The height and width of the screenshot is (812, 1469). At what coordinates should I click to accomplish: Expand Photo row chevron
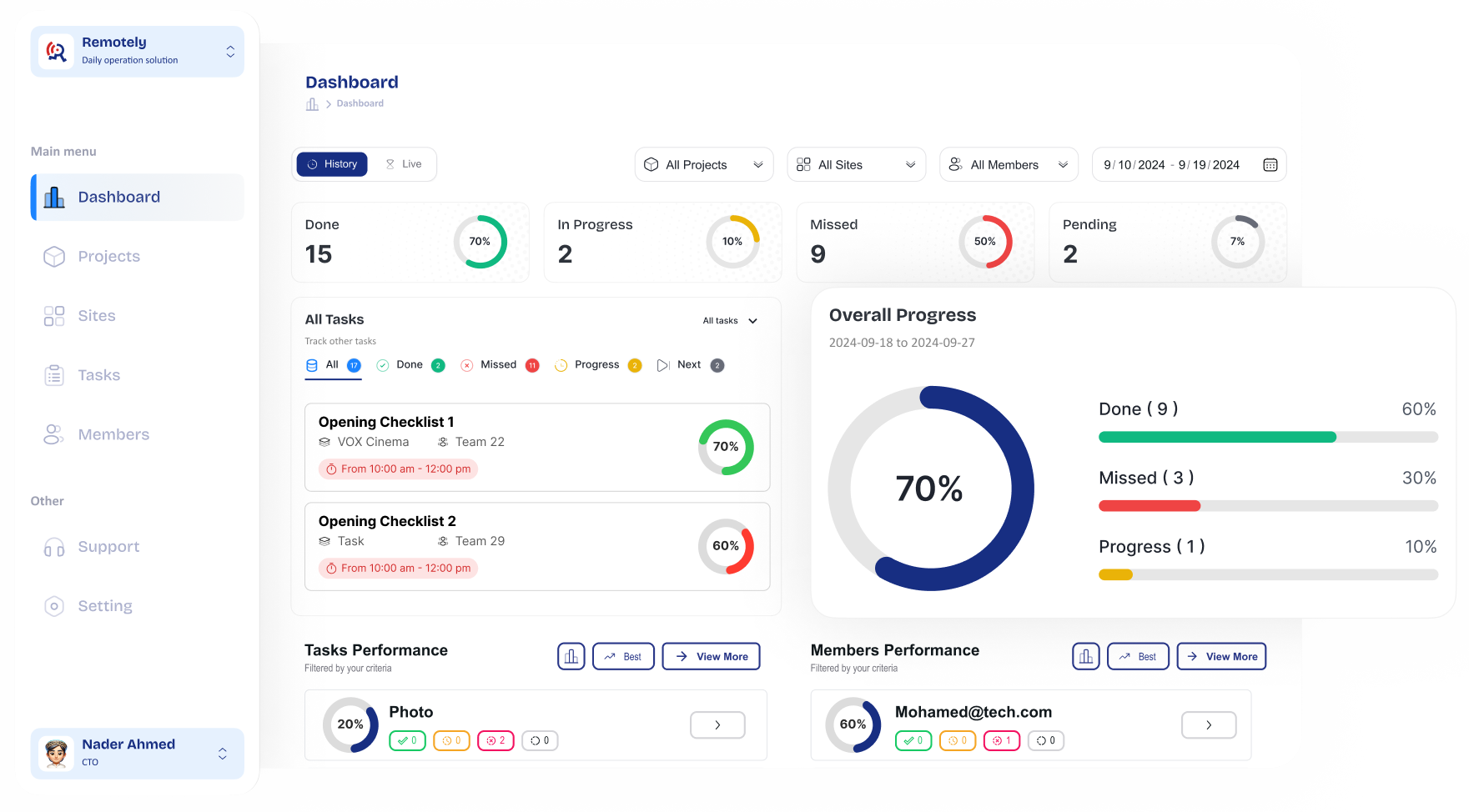click(x=717, y=725)
